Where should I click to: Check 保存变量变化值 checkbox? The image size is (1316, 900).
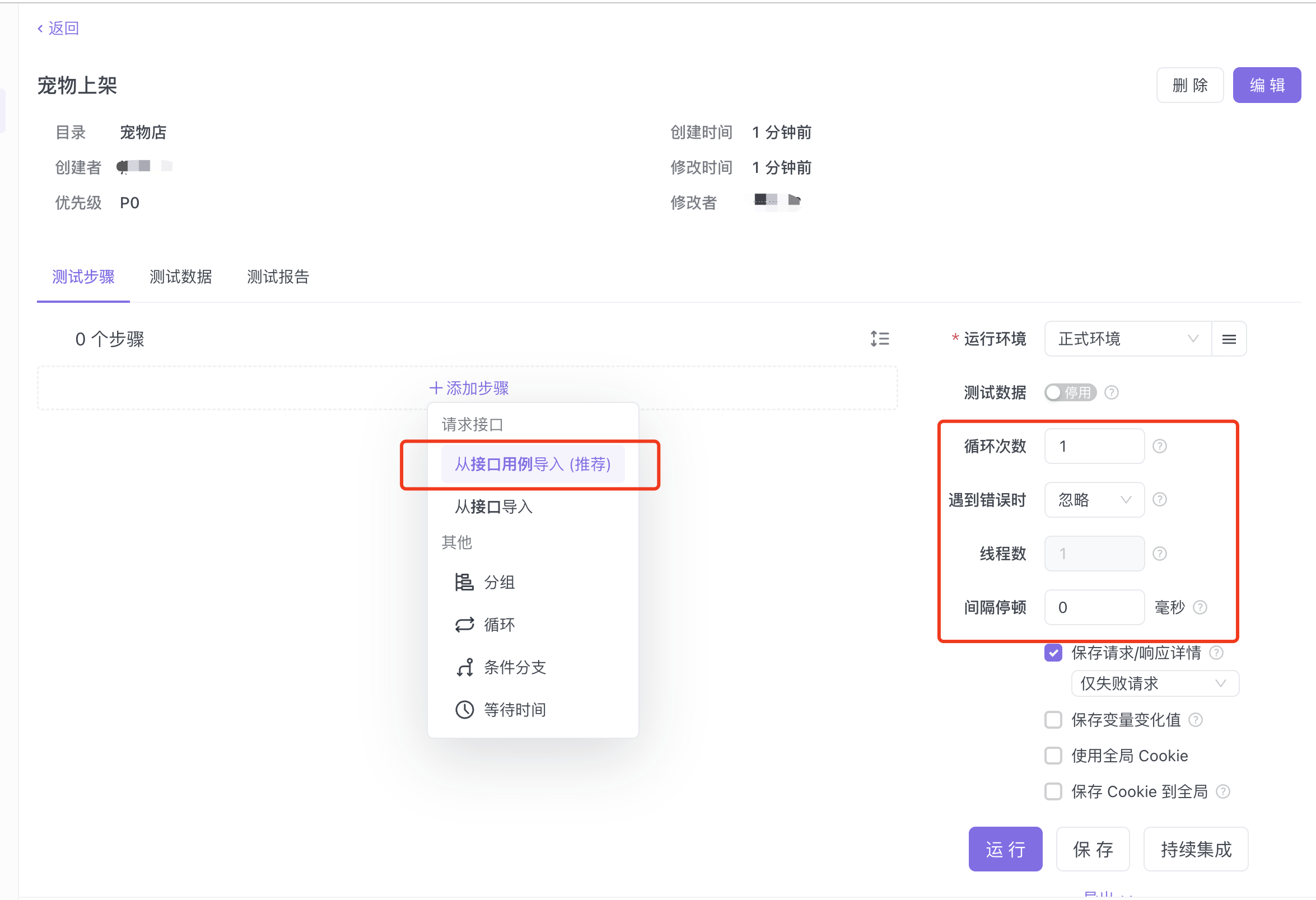click(1053, 720)
